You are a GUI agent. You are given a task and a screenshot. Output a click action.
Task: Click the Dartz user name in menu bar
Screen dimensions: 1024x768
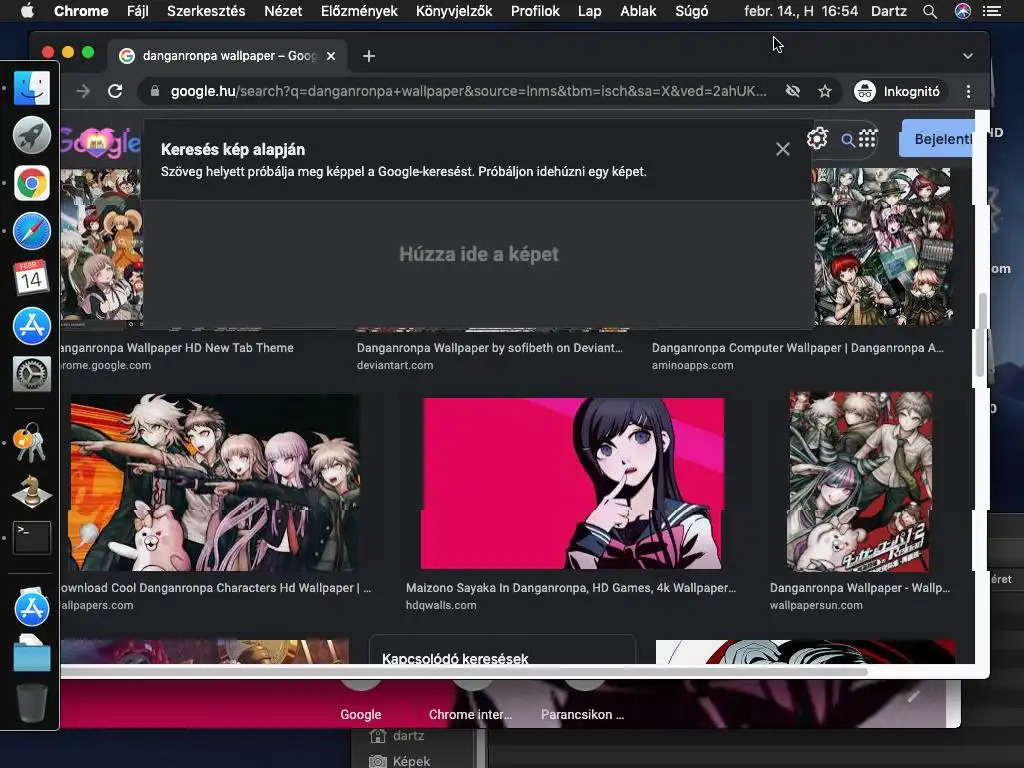pyautogui.click(x=888, y=11)
